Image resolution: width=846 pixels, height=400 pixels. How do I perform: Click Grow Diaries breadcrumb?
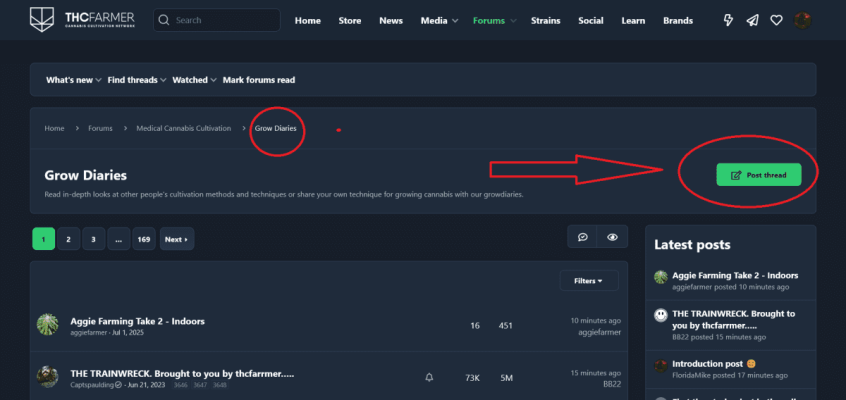pos(276,128)
